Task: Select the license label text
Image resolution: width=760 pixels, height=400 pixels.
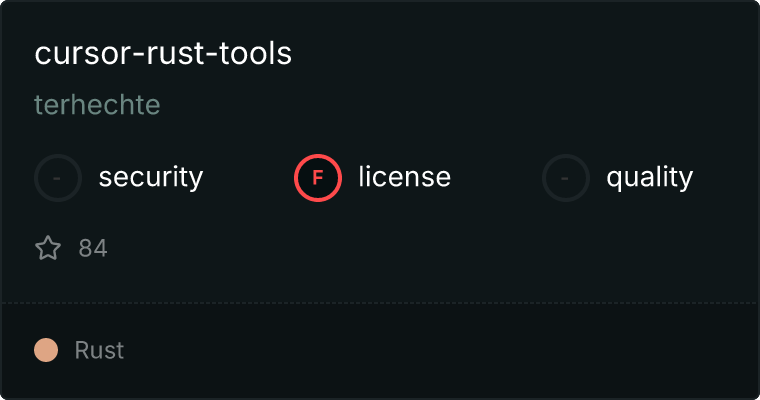Action: pyautogui.click(x=404, y=178)
